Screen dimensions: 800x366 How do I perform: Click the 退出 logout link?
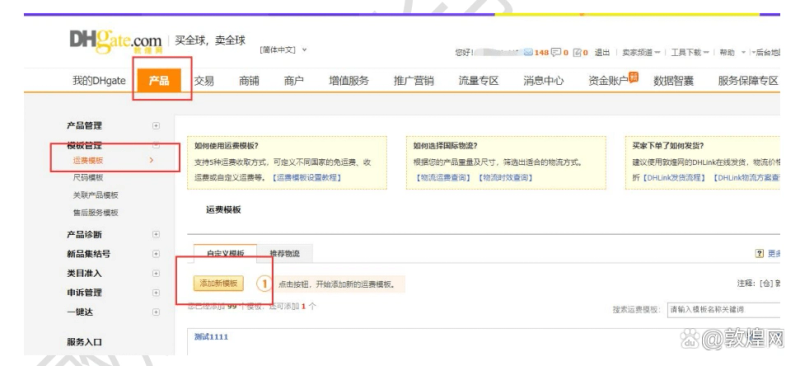[x=602, y=53]
